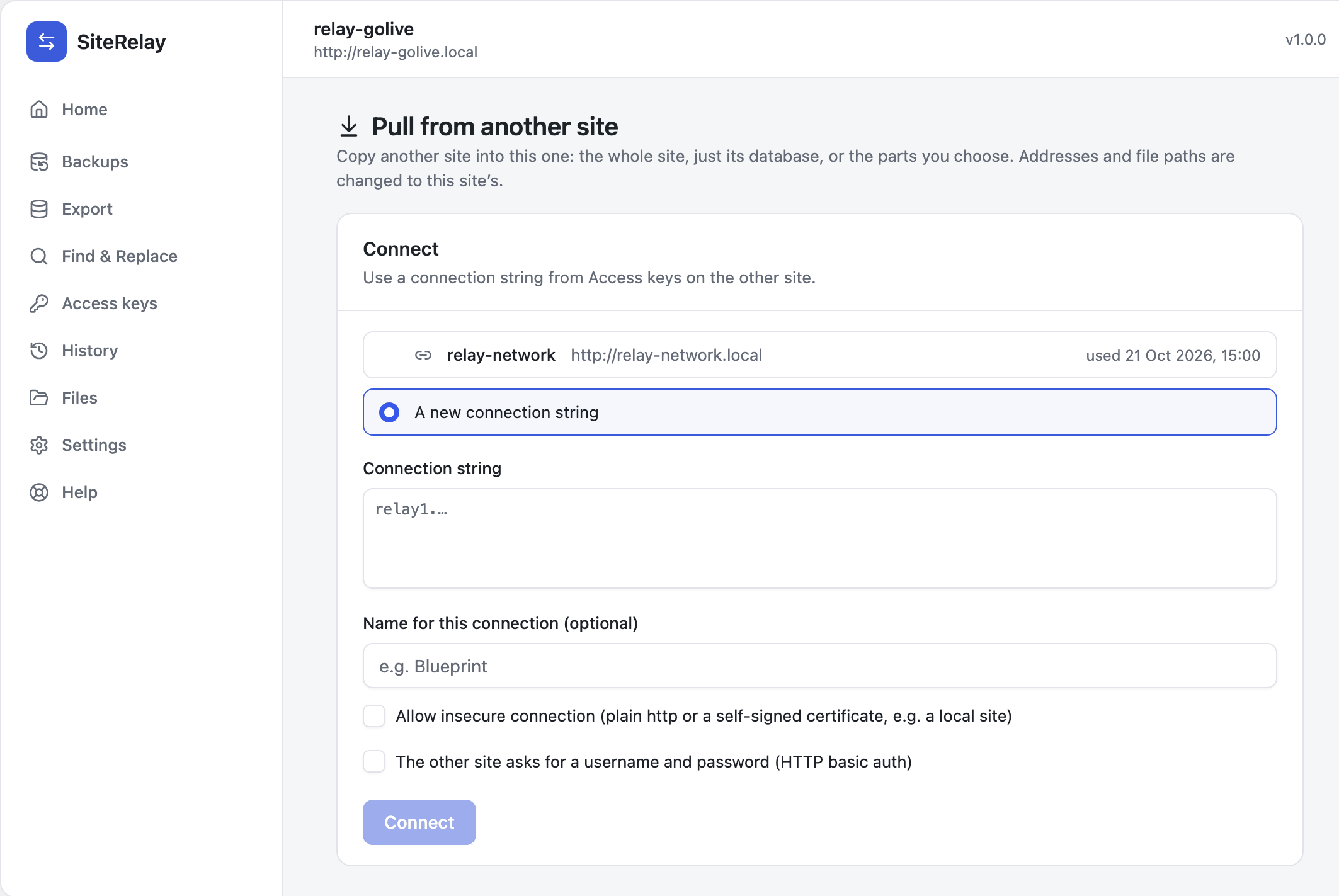
Task: Click the Access keys key icon
Action: click(x=39, y=303)
